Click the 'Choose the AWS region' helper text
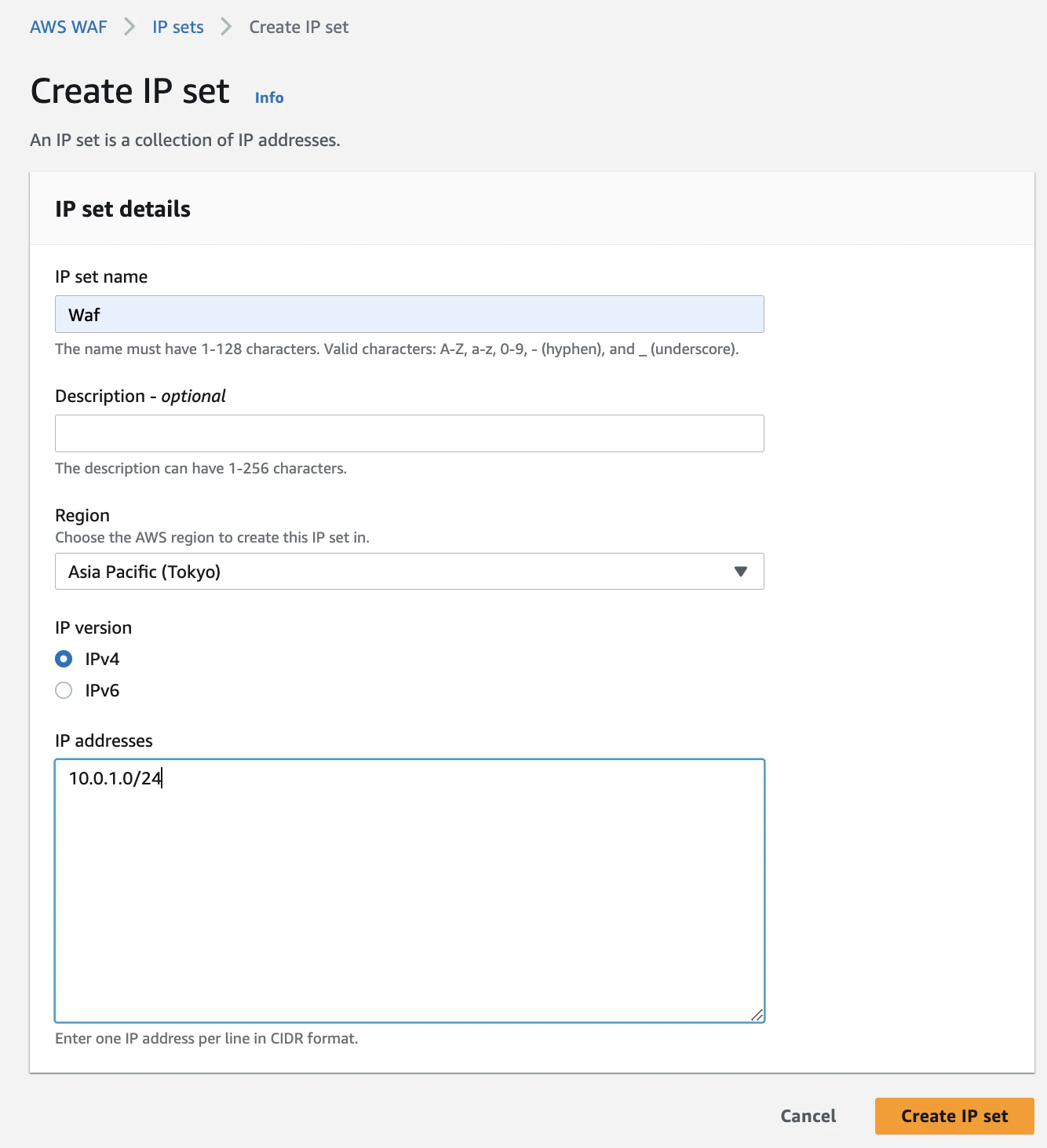The height and width of the screenshot is (1148, 1047). [x=212, y=537]
